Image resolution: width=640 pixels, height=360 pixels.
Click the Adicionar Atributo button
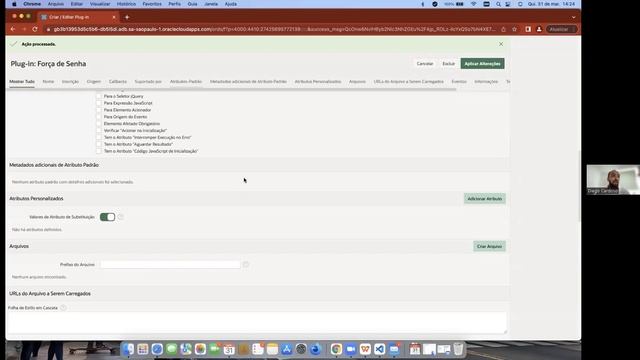tap(484, 199)
